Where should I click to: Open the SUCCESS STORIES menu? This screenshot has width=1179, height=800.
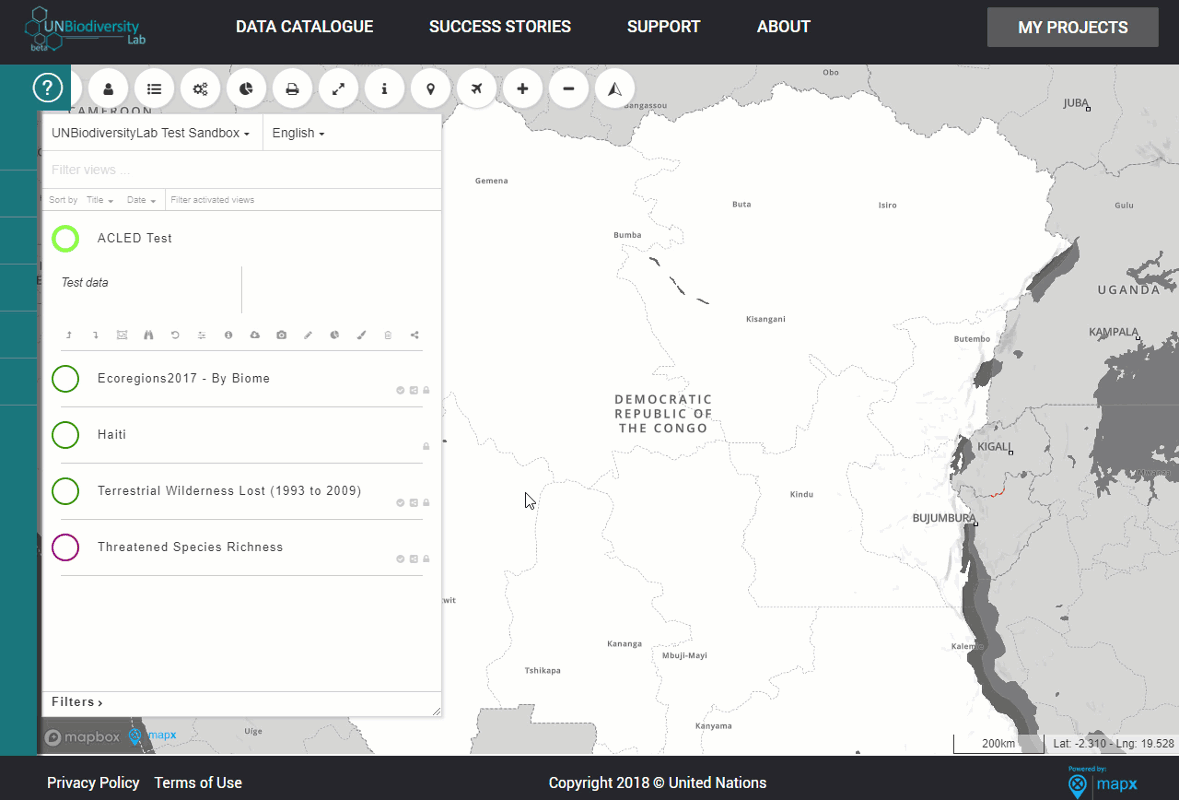[x=500, y=27]
